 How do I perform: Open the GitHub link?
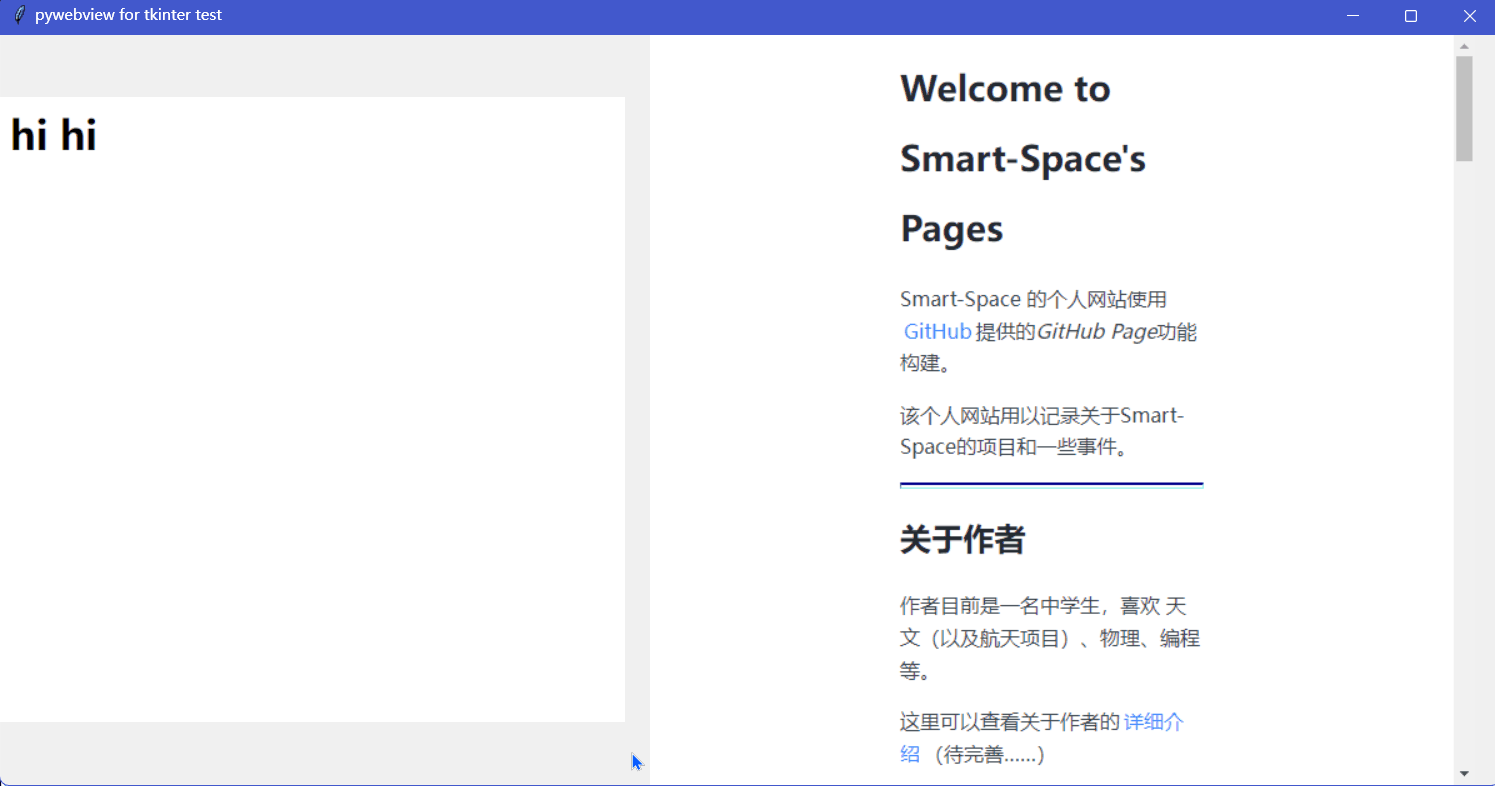point(937,332)
